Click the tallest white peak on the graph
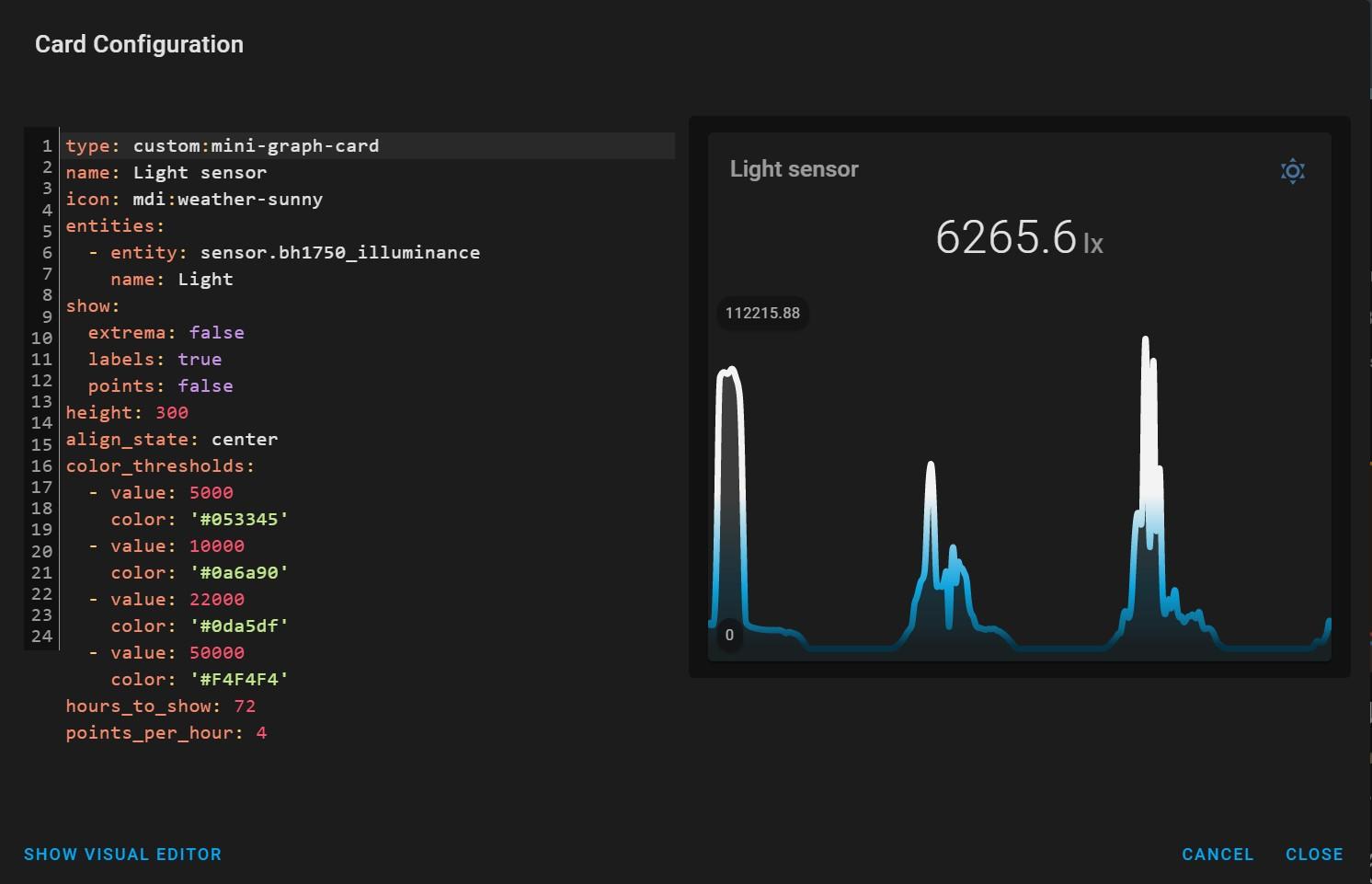 (x=1146, y=350)
